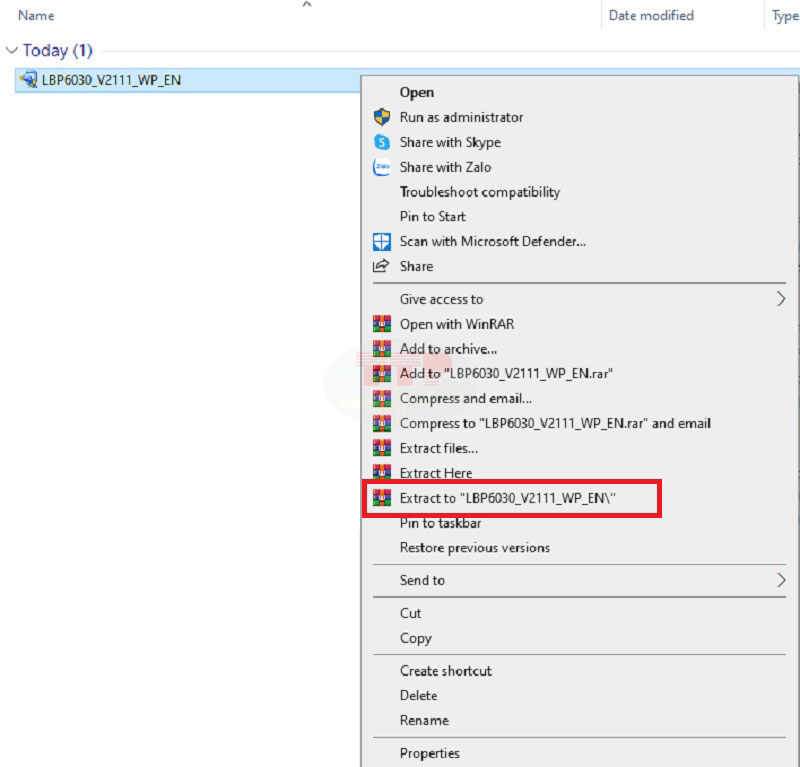Choose Pin to taskbar

click(440, 523)
